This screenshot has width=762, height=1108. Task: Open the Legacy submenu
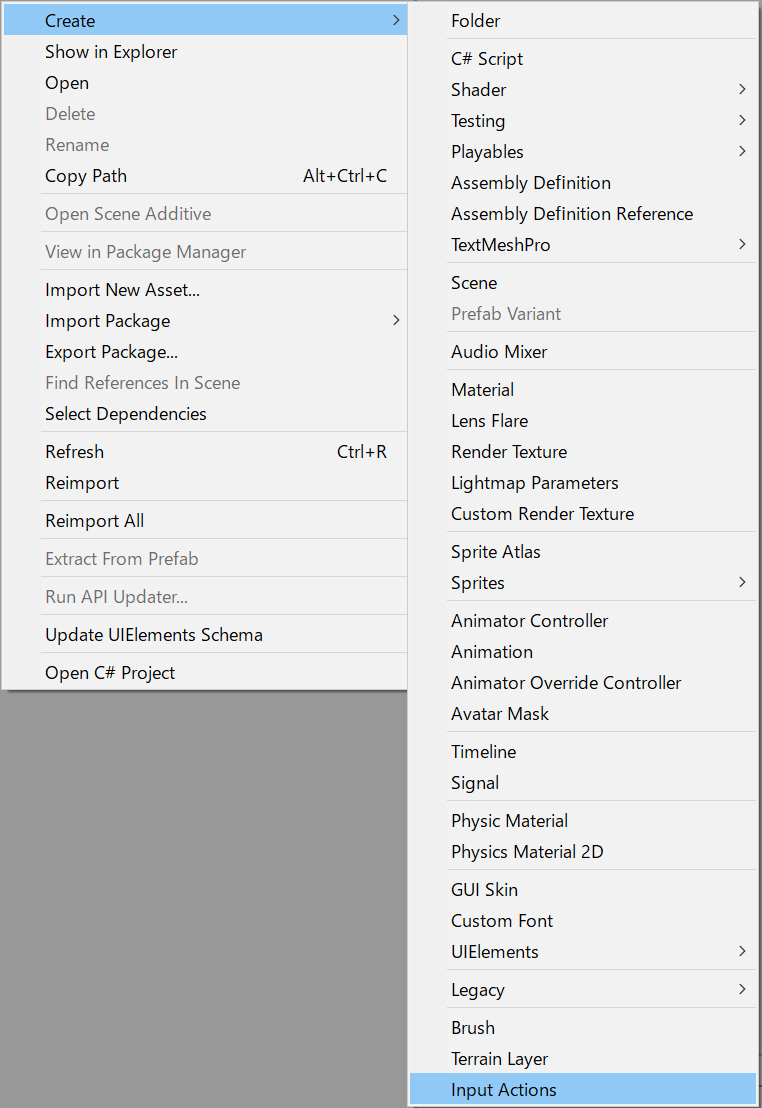click(x=582, y=990)
